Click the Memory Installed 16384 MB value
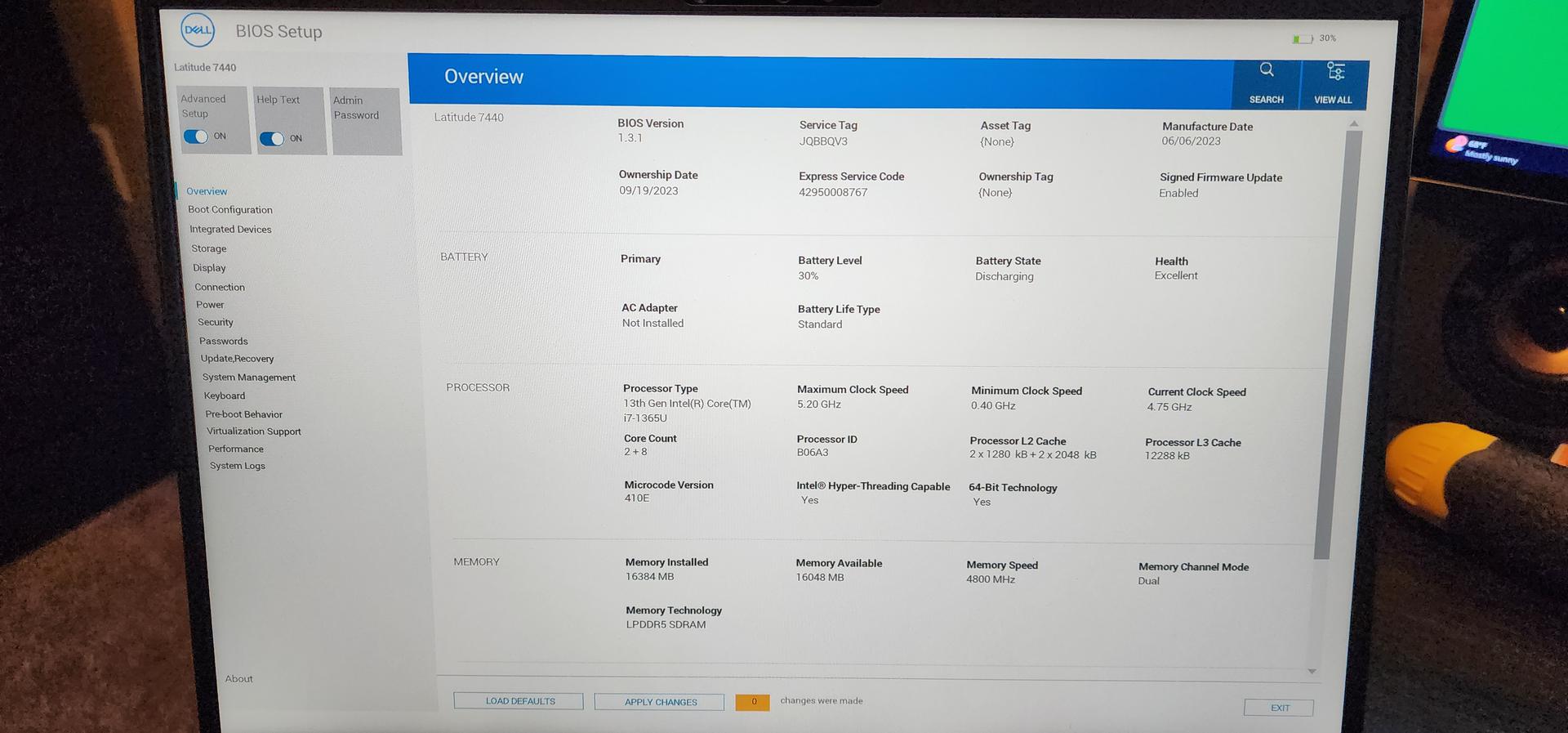 tap(650, 576)
